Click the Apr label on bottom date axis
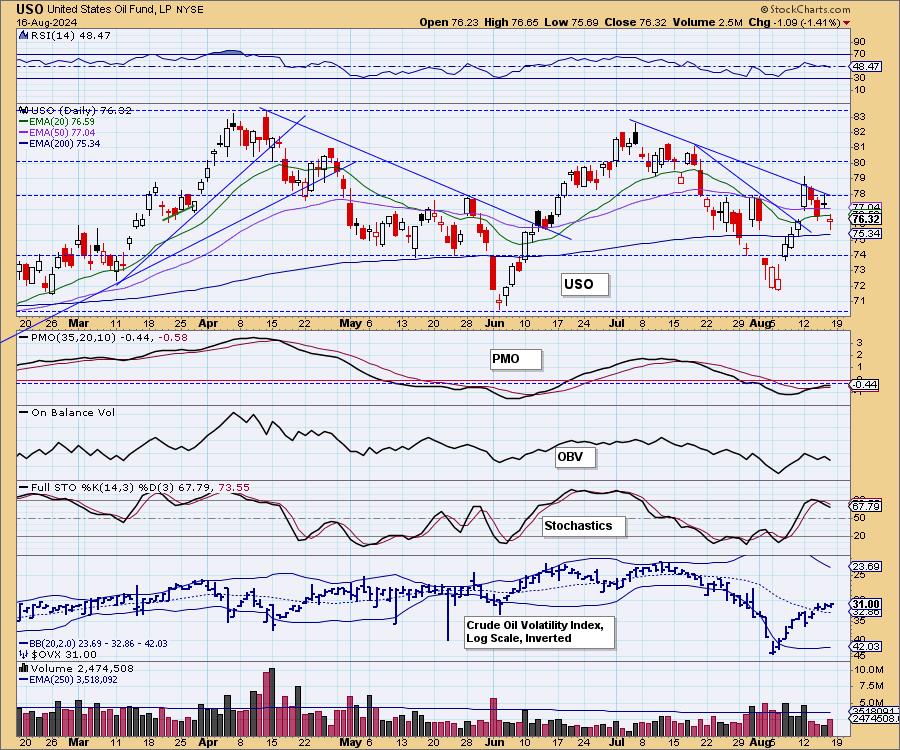 208,742
